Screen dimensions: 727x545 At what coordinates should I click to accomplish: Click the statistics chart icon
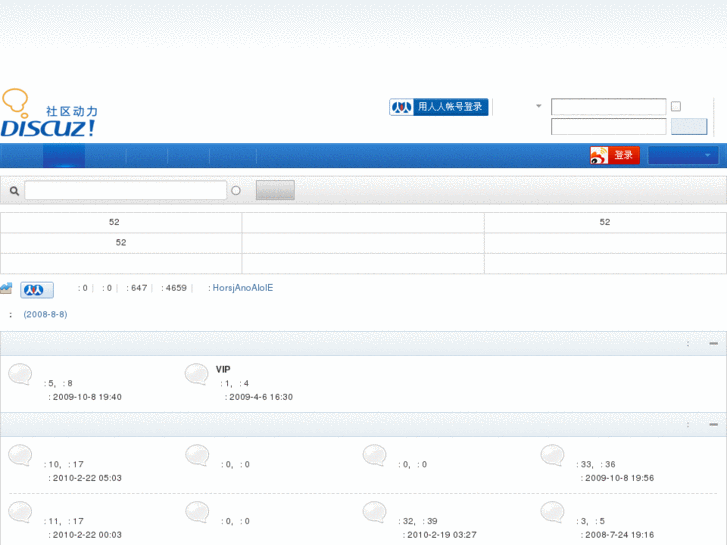pyautogui.click(x=6, y=288)
